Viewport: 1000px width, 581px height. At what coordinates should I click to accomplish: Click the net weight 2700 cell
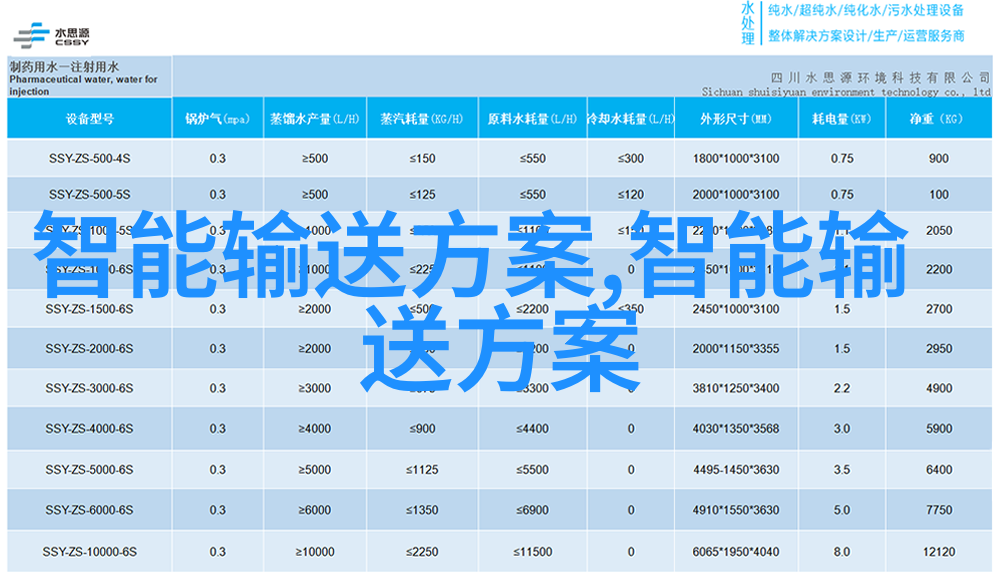(939, 309)
